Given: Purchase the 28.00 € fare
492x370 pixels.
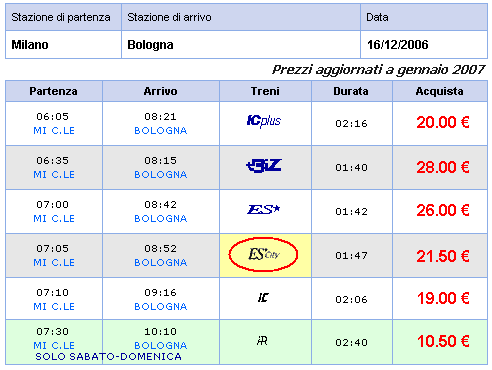Looking at the screenshot, I should (443, 167).
